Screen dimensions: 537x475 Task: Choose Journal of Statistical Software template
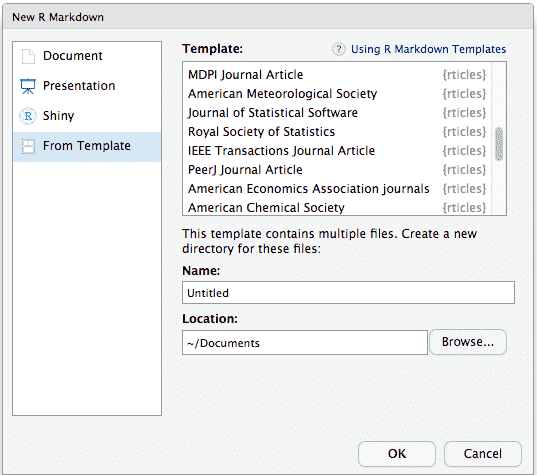click(x=337, y=113)
